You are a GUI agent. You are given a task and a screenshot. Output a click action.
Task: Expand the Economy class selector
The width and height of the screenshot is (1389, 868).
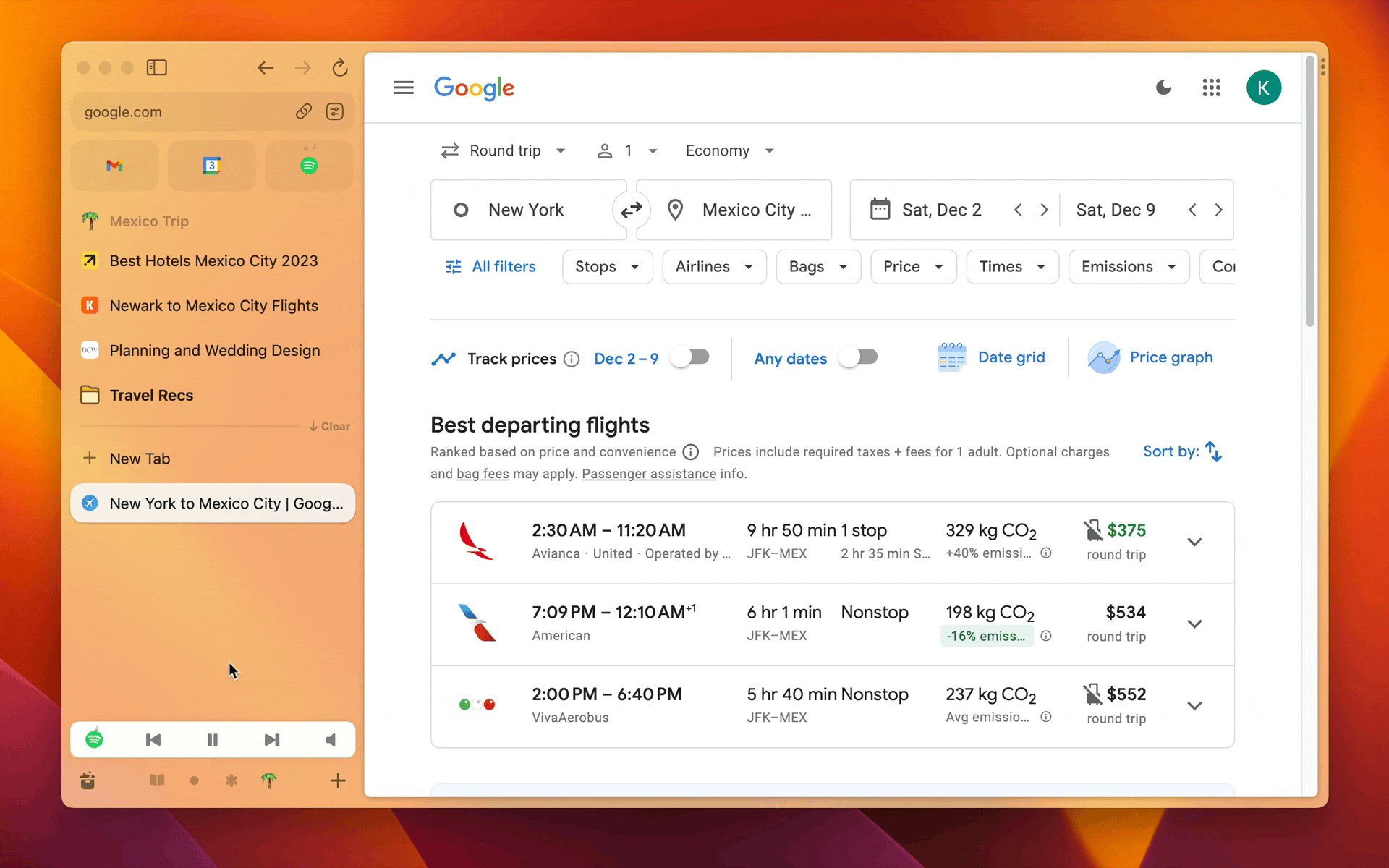[x=729, y=150]
